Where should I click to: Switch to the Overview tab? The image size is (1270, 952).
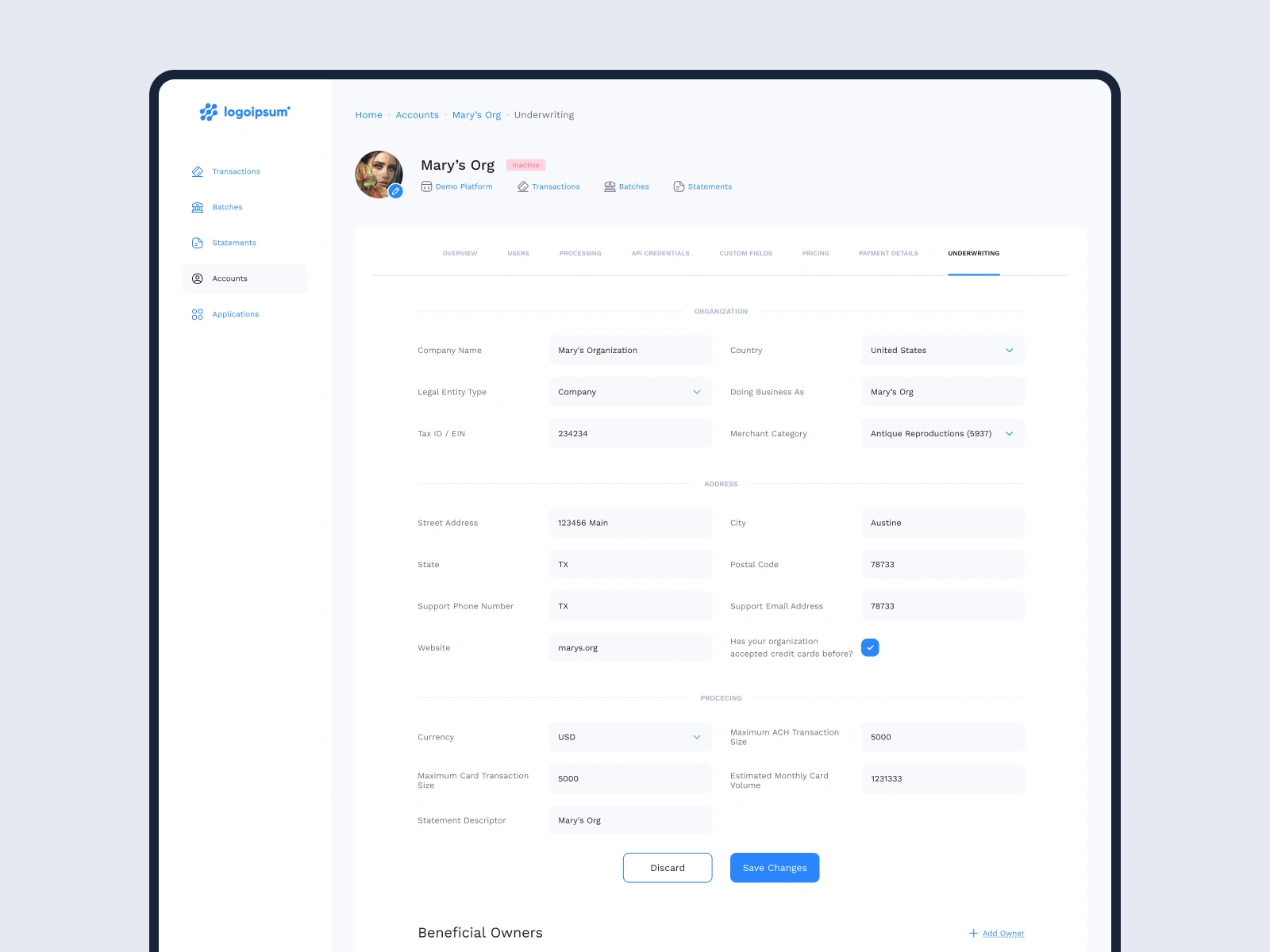click(460, 253)
